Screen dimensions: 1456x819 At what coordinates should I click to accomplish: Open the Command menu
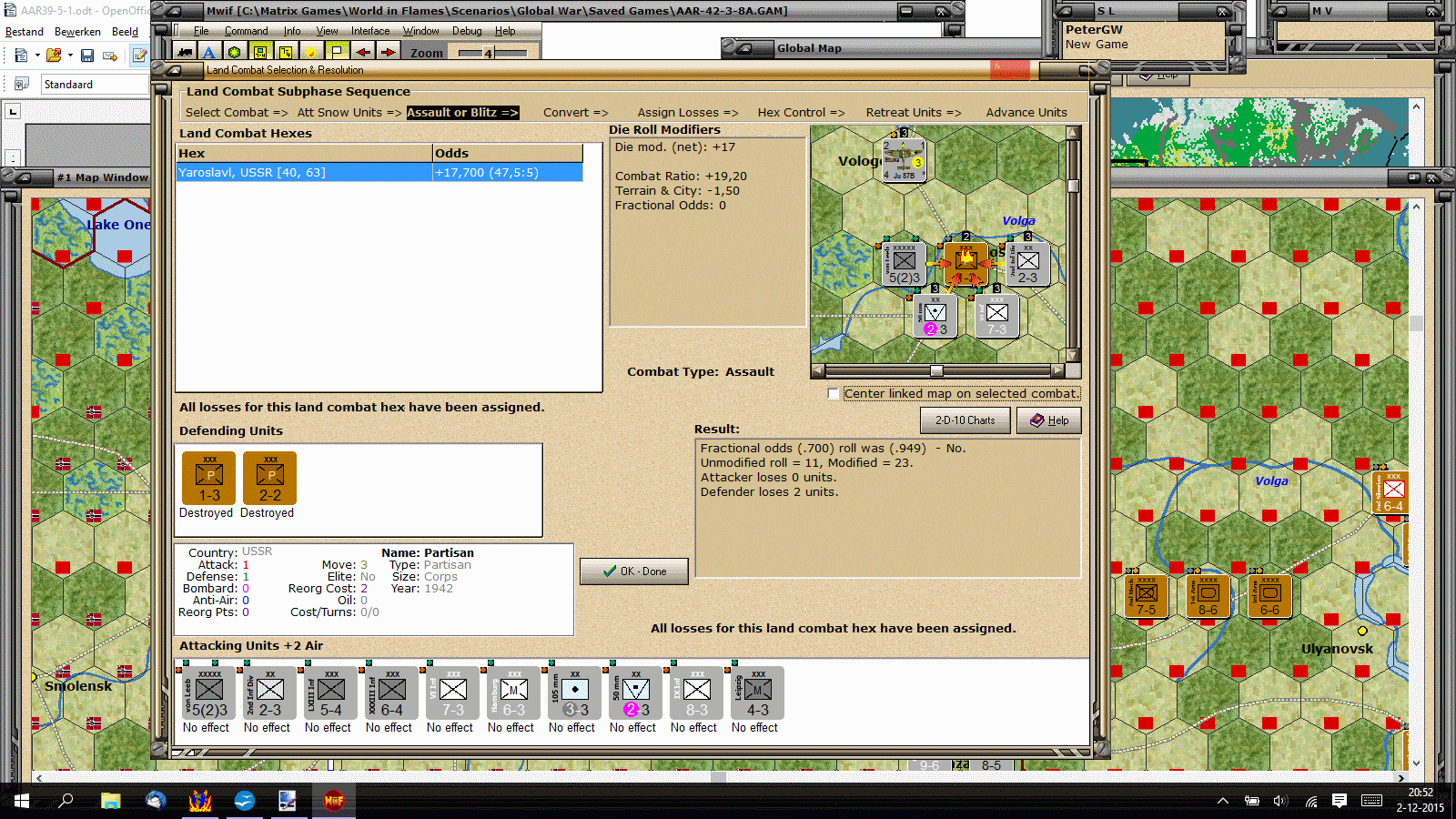coord(247,31)
